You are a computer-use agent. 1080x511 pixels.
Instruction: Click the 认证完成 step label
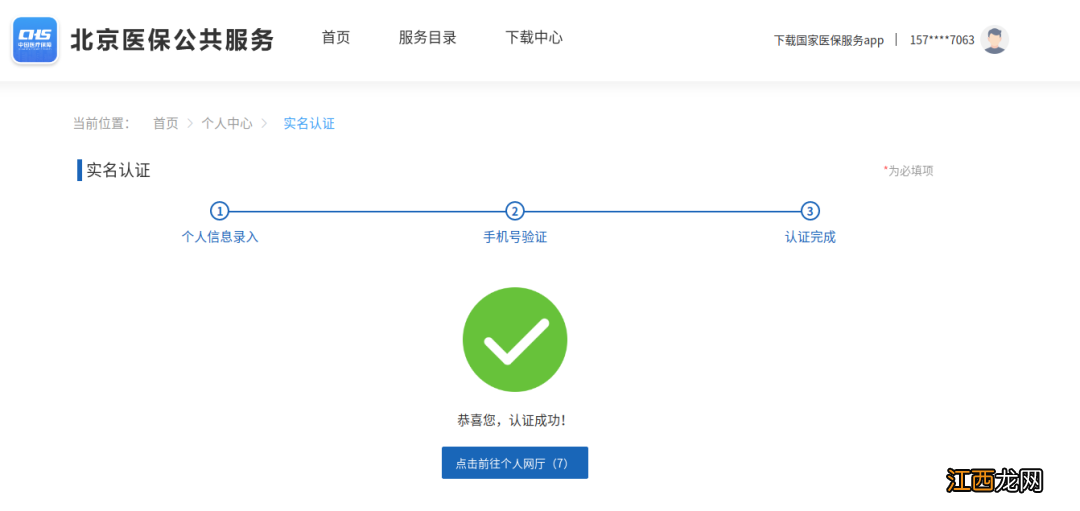point(810,238)
